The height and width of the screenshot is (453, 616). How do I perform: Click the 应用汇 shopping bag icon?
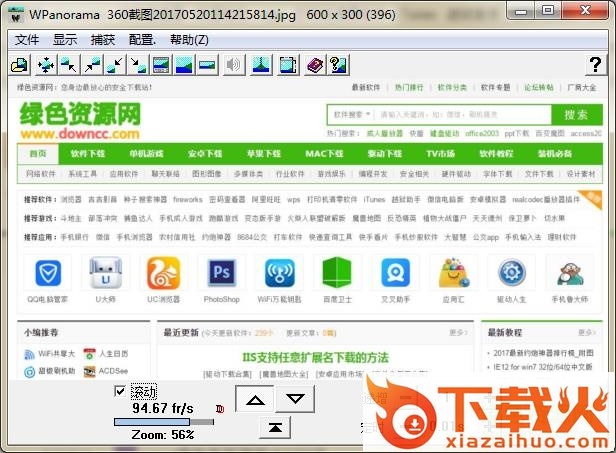[454, 273]
